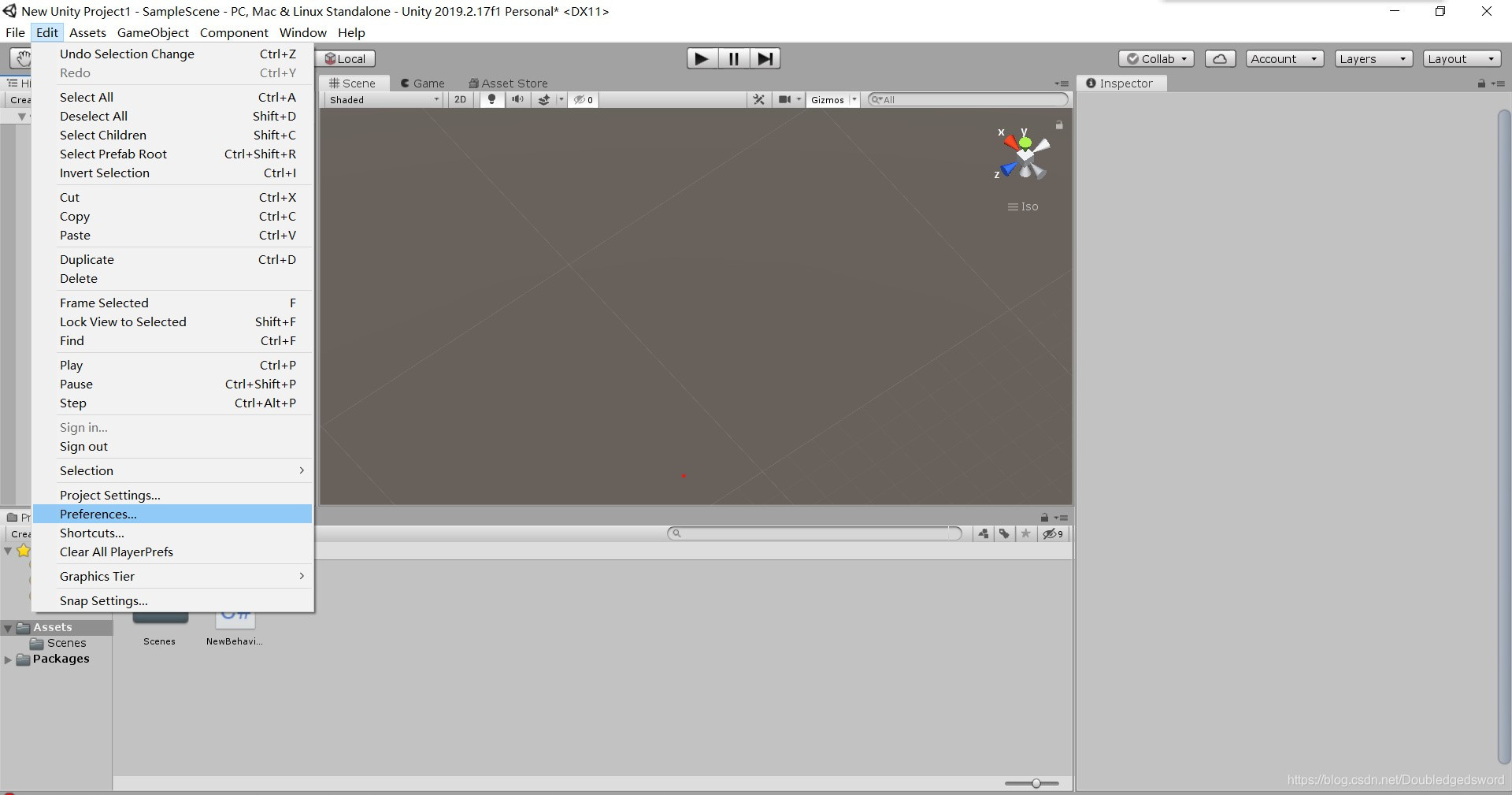Click the scene search field
The height and width of the screenshot is (795, 1512).
point(968,99)
